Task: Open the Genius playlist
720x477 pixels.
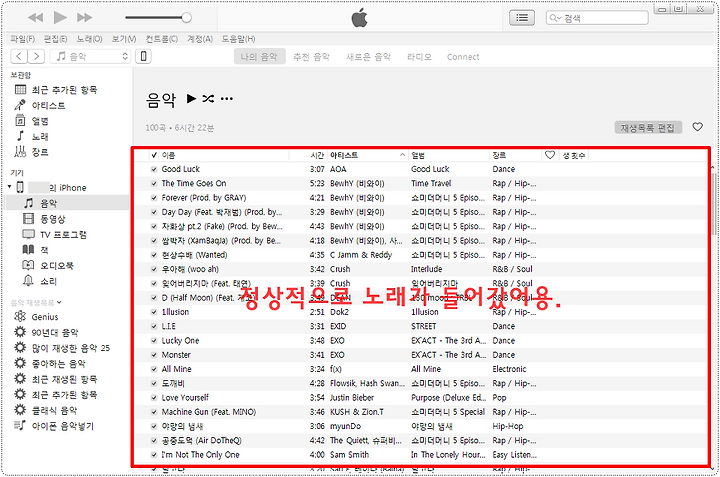Action: click(x=45, y=317)
